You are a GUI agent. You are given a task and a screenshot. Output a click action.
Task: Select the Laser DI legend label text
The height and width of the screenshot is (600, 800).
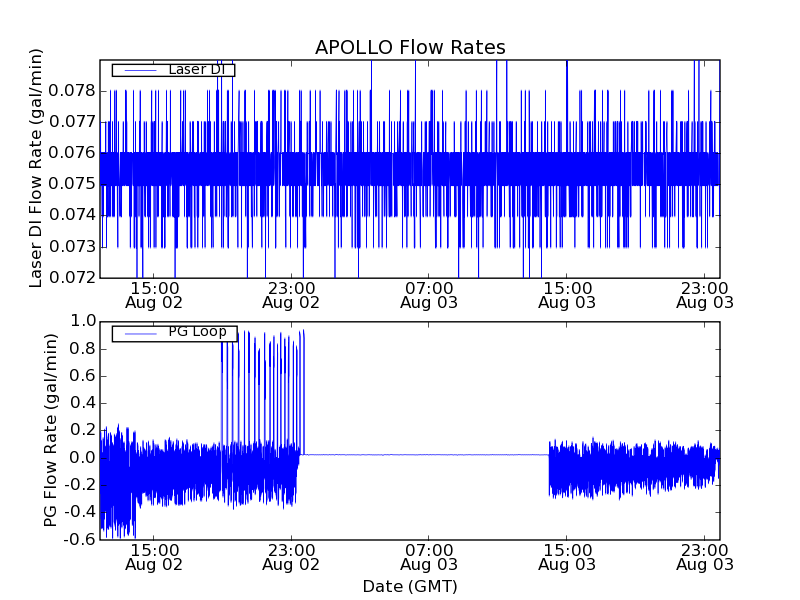200,70
